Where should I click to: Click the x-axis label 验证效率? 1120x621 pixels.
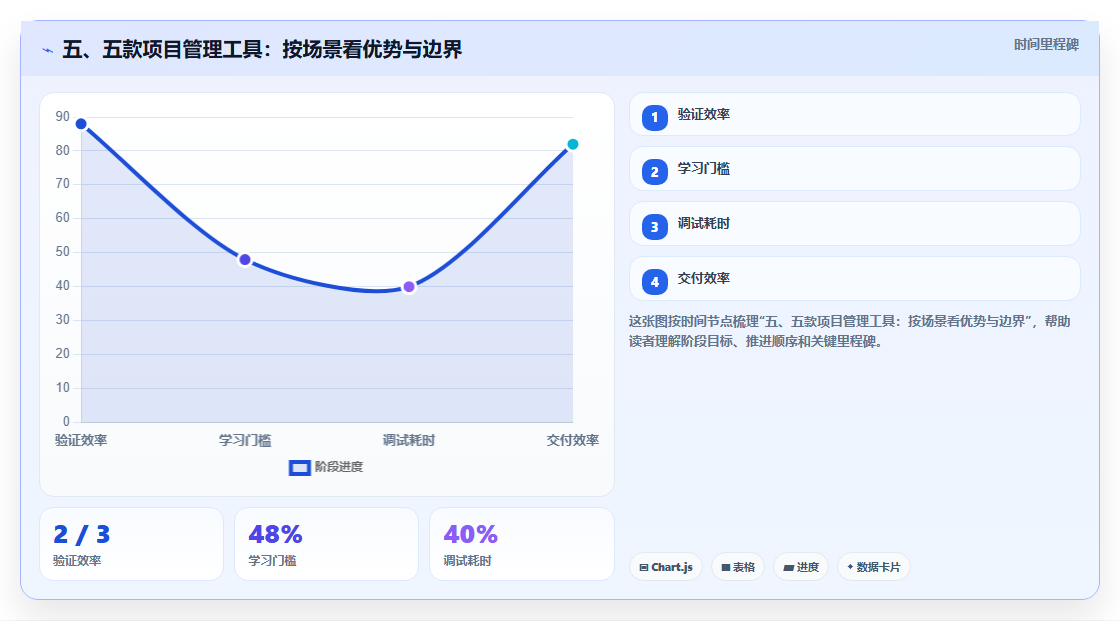(x=81, y=440)
